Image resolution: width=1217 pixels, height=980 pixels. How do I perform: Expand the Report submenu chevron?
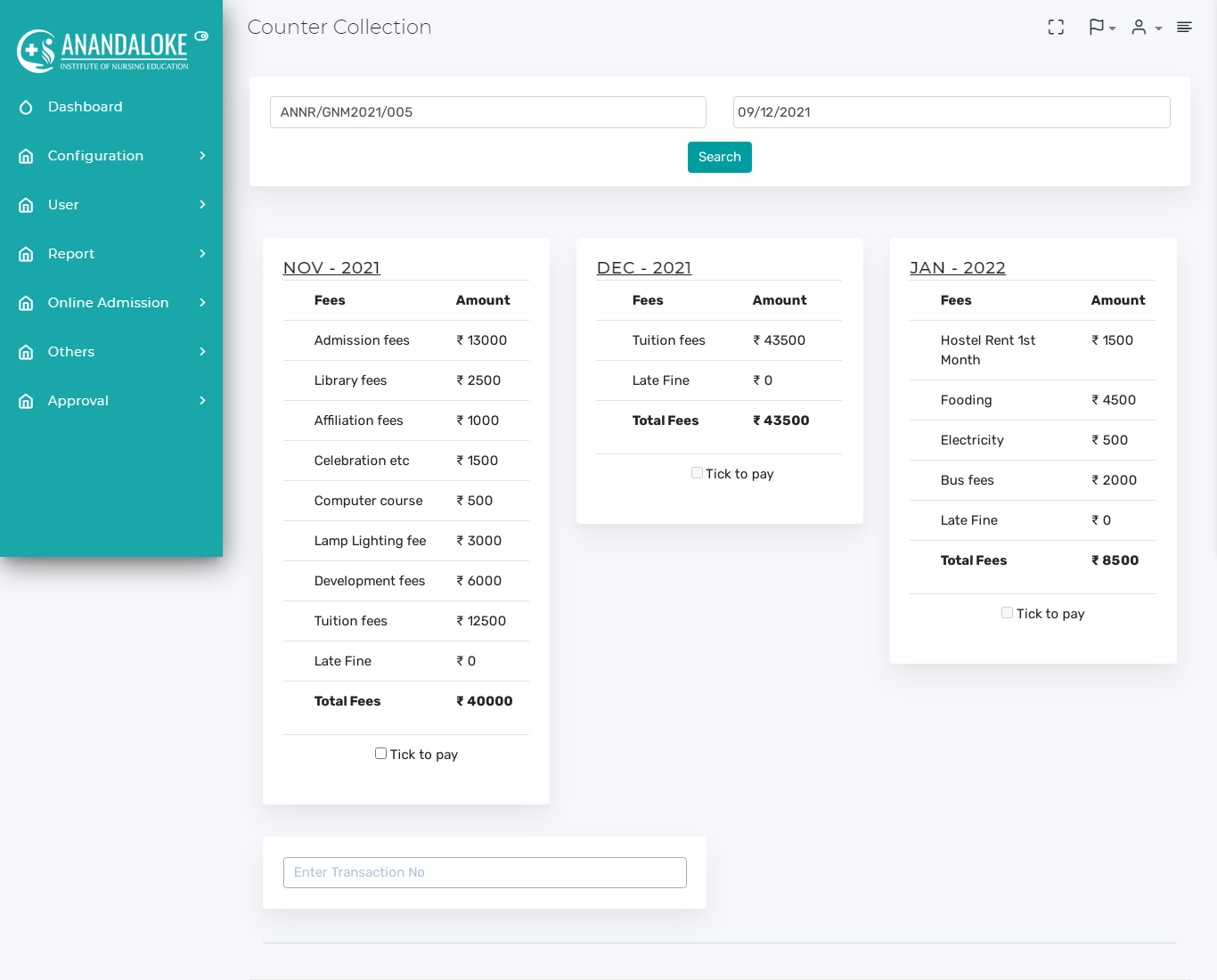tap(202, 254)
